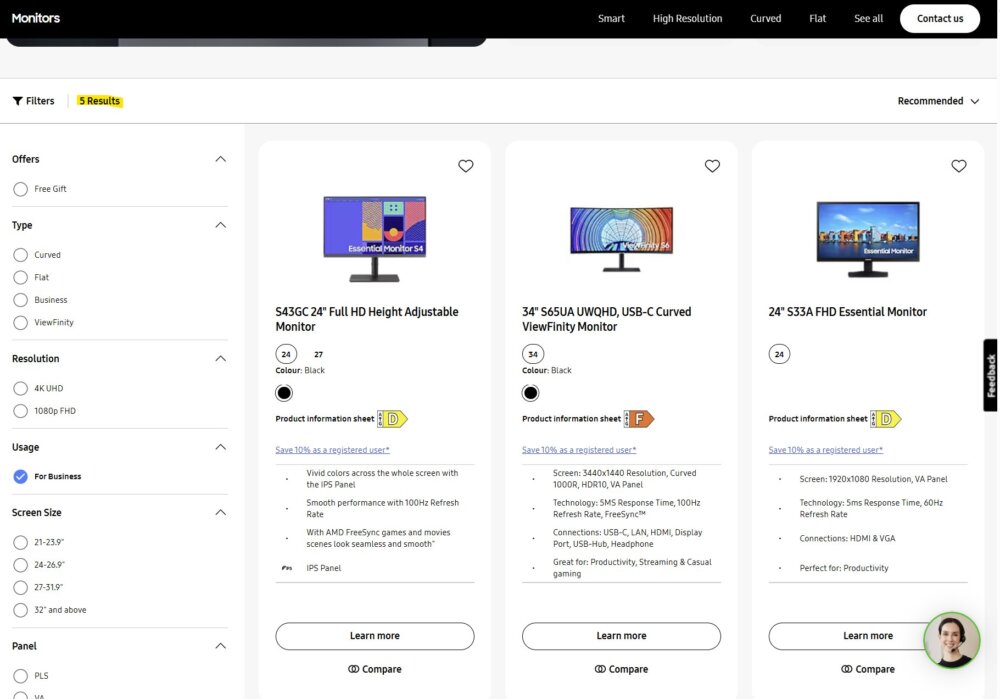
Task: Click the 34" S65UA curved monitor image
Action: coord(621,239)
